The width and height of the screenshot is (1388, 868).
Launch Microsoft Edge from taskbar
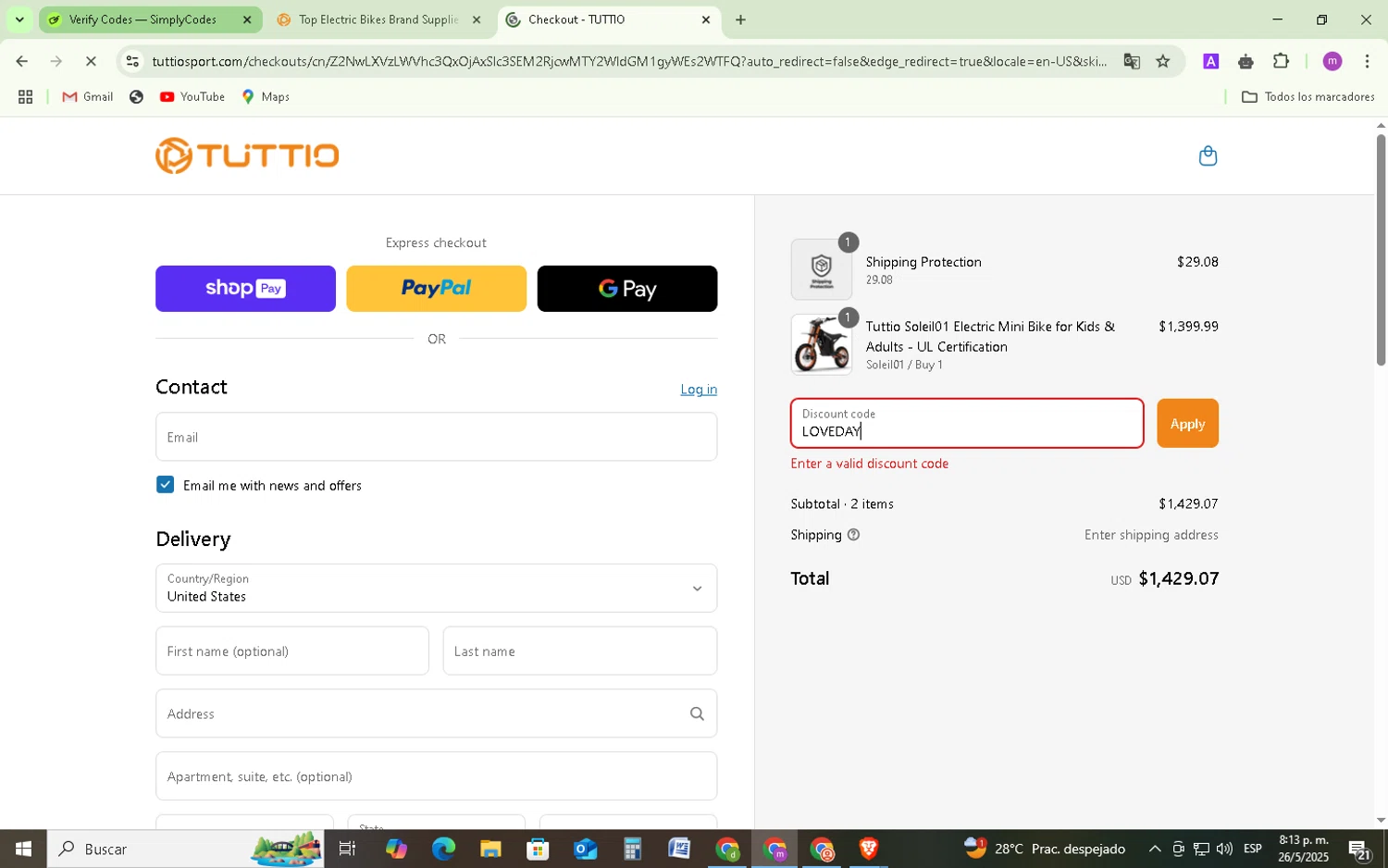[443, 849]
